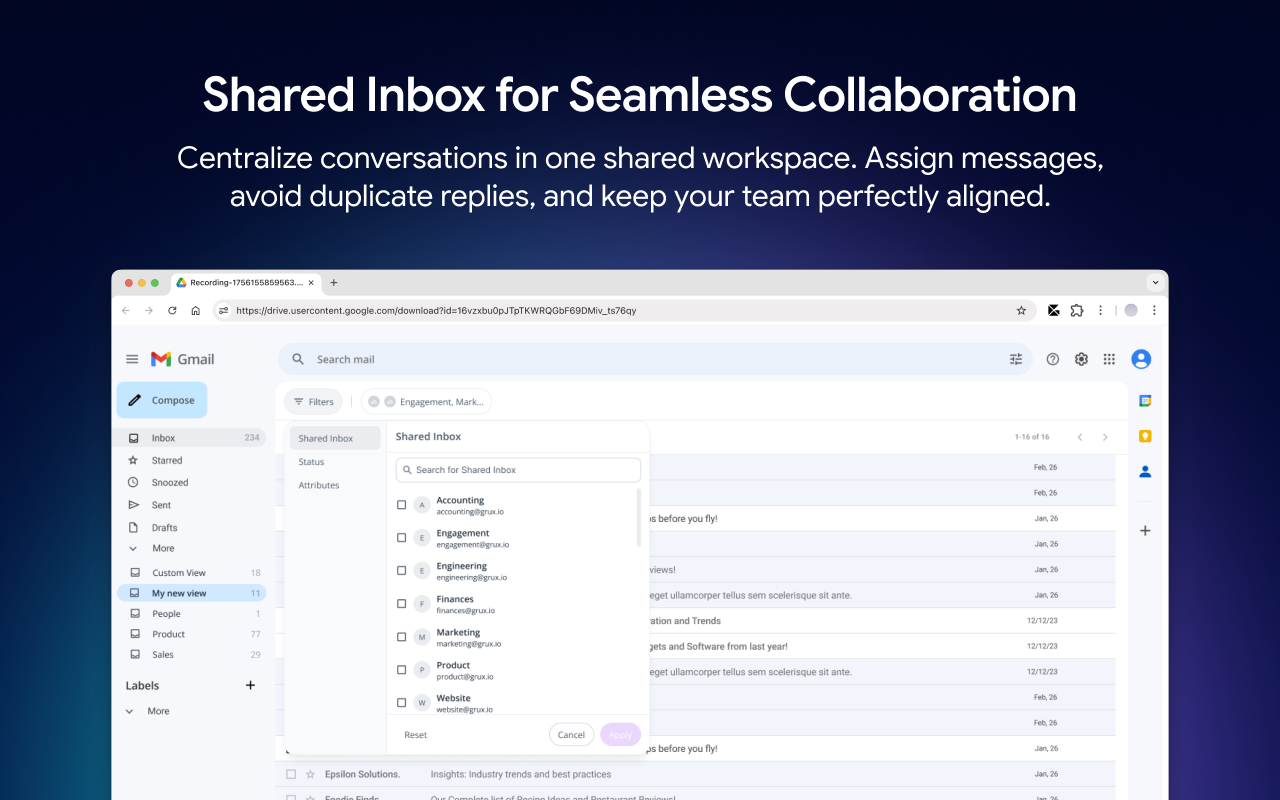Image resolution: width=1280 pixels, height=800 pixels.
Task: Go back using the browser back arrow
Action: (126, 311)
